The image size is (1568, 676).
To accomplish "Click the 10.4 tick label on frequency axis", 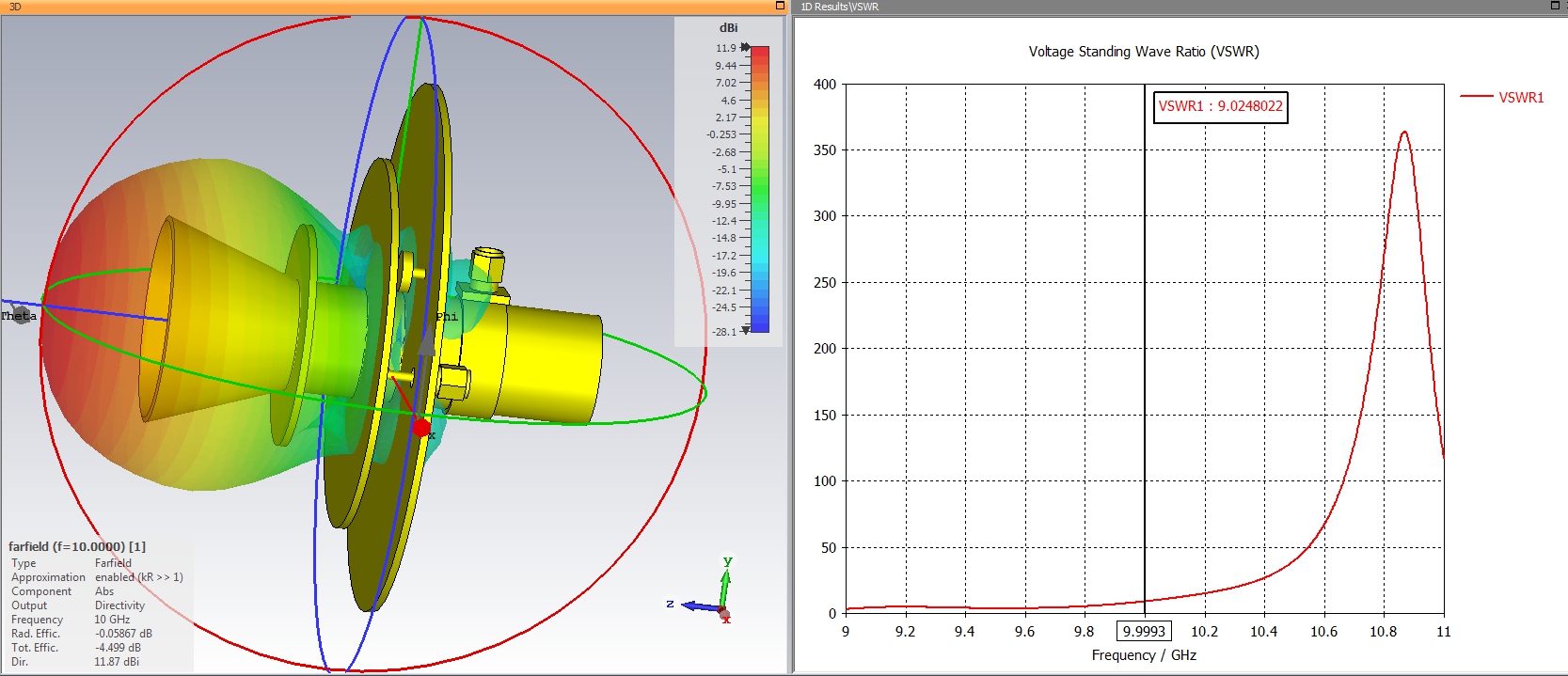I will pyautogui.click(x=1263, y=632).
